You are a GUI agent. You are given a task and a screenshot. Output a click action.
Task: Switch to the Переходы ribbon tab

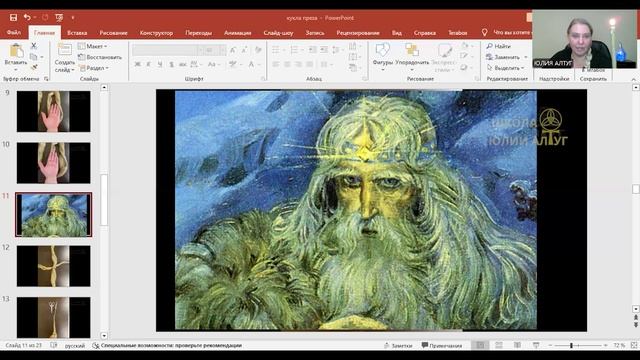[198, 33]
